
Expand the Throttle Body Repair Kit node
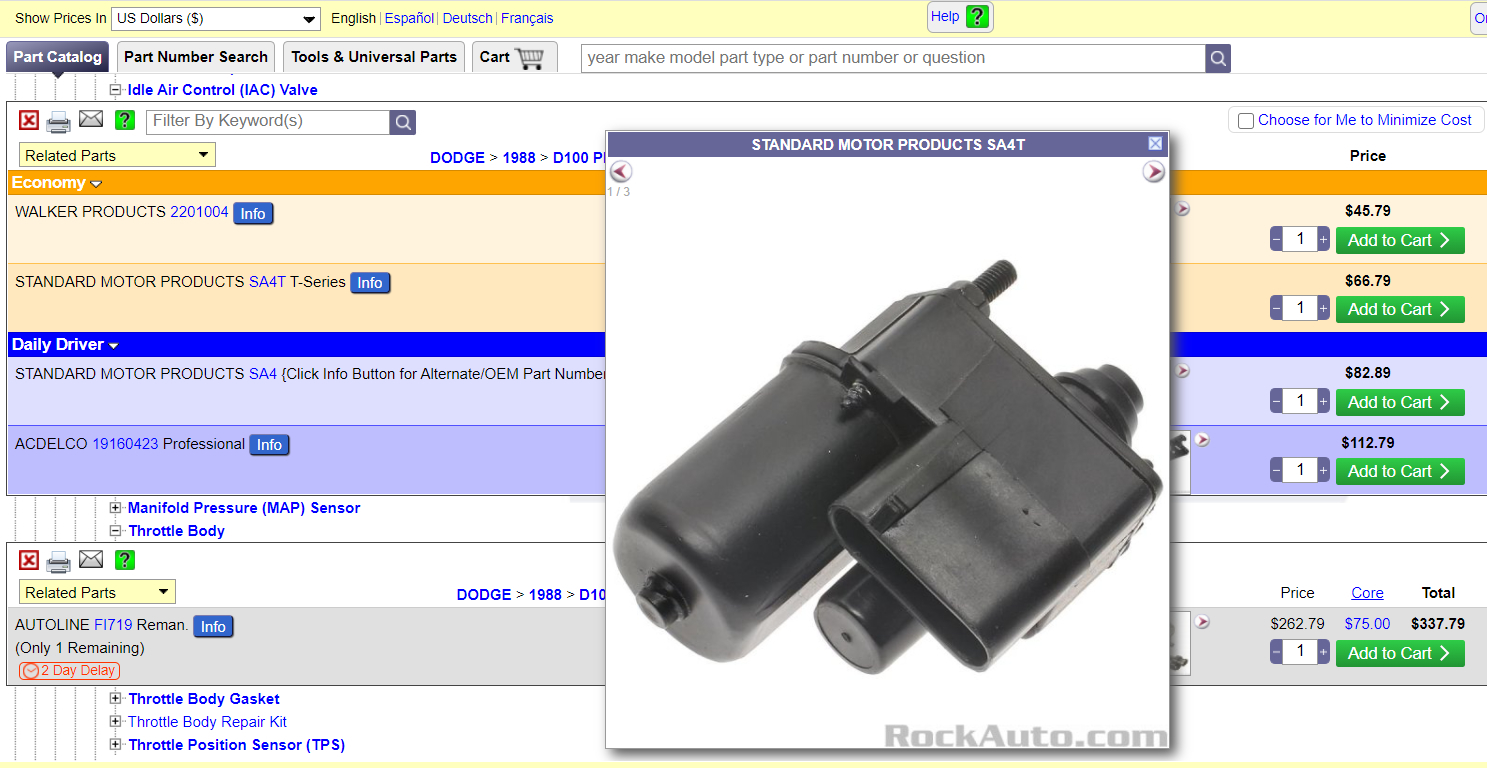click(115, 722)
